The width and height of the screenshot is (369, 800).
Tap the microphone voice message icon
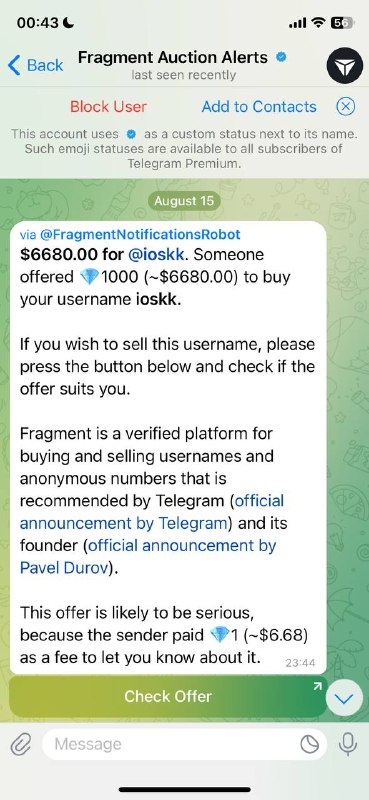(x=348, y=744)
